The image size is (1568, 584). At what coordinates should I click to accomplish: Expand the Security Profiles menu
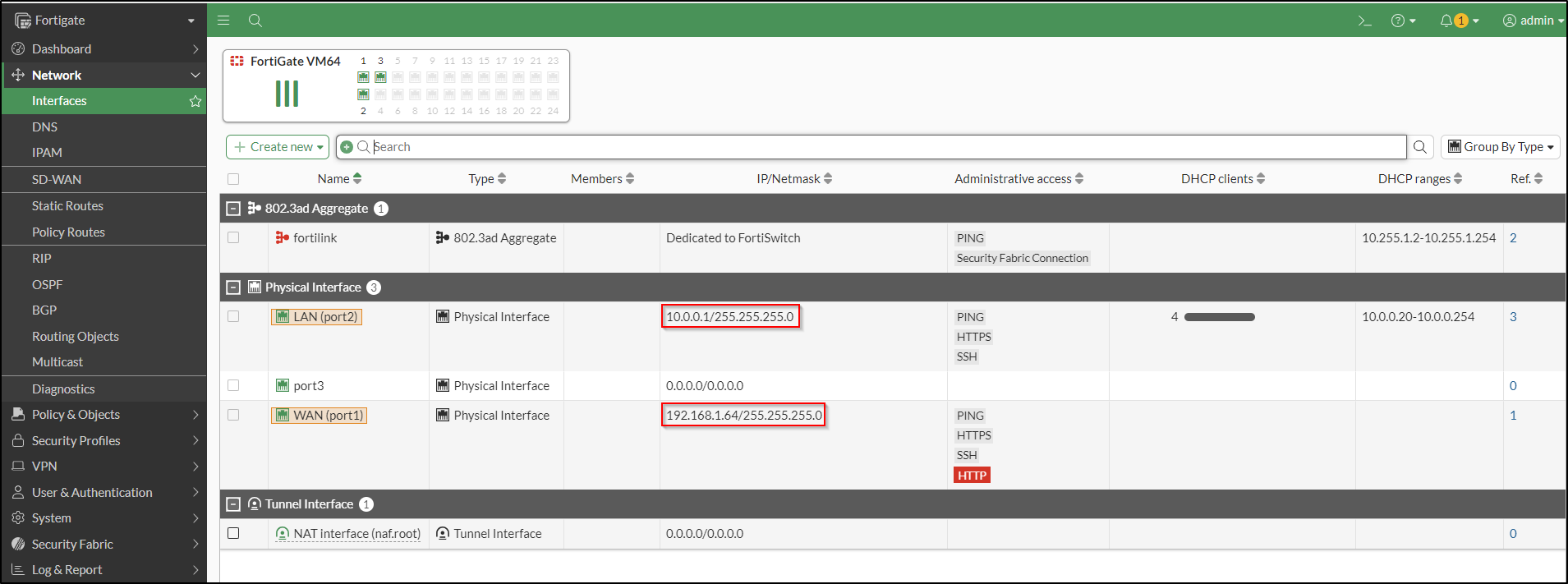click(103, 441)
